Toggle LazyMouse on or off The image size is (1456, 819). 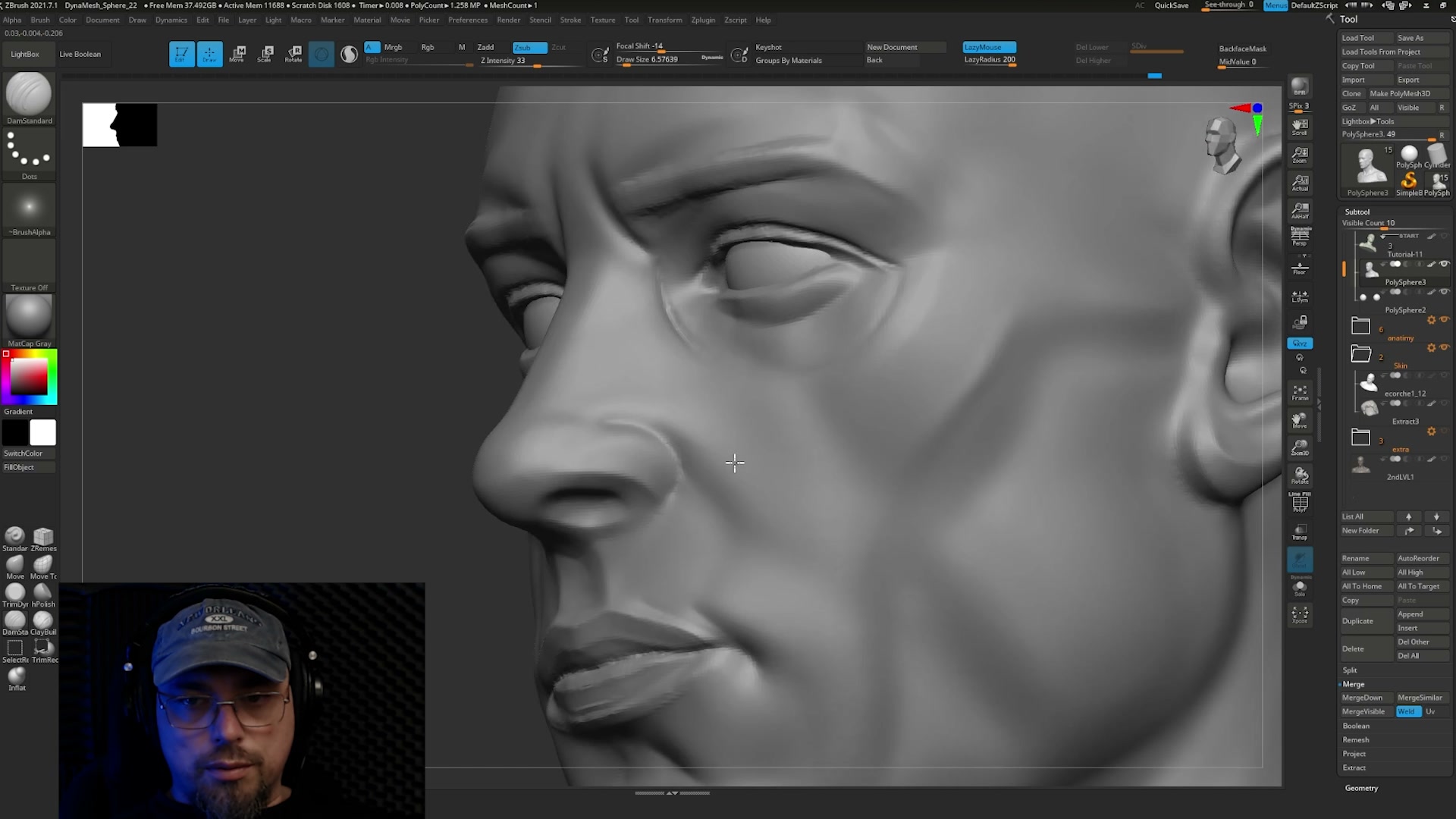(990, 47)
